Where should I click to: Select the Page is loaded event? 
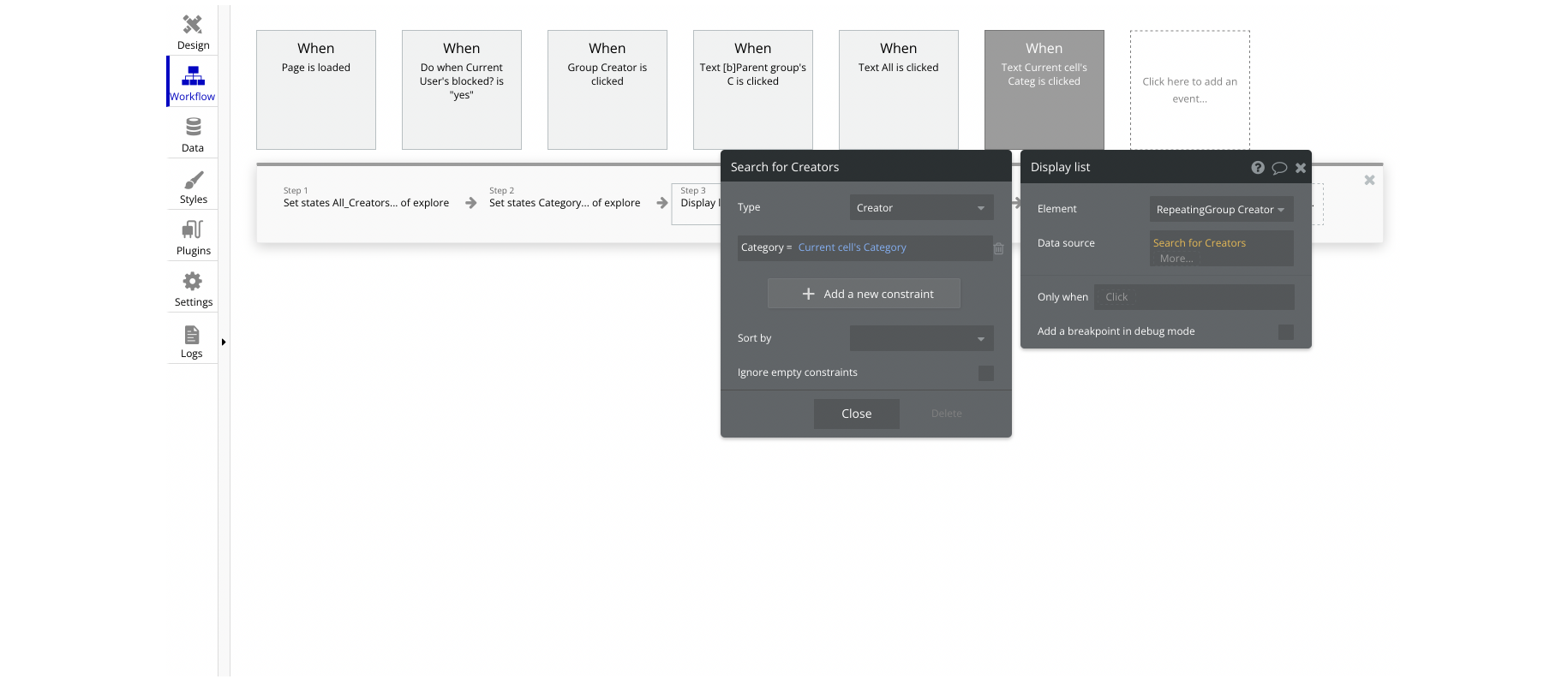(316, 90)
